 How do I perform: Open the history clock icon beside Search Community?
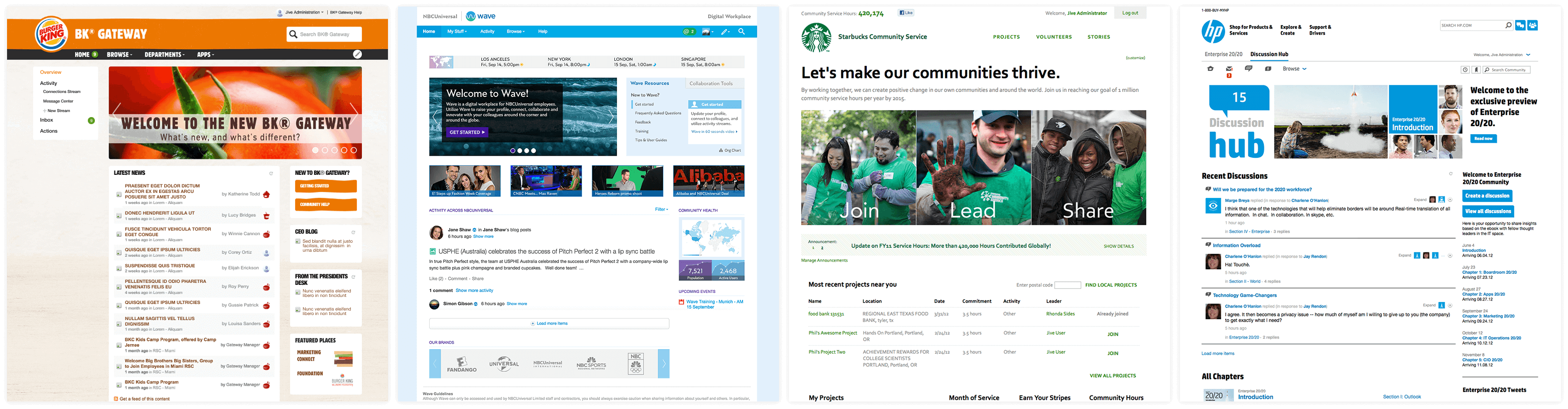click(x=1465, y=70)
